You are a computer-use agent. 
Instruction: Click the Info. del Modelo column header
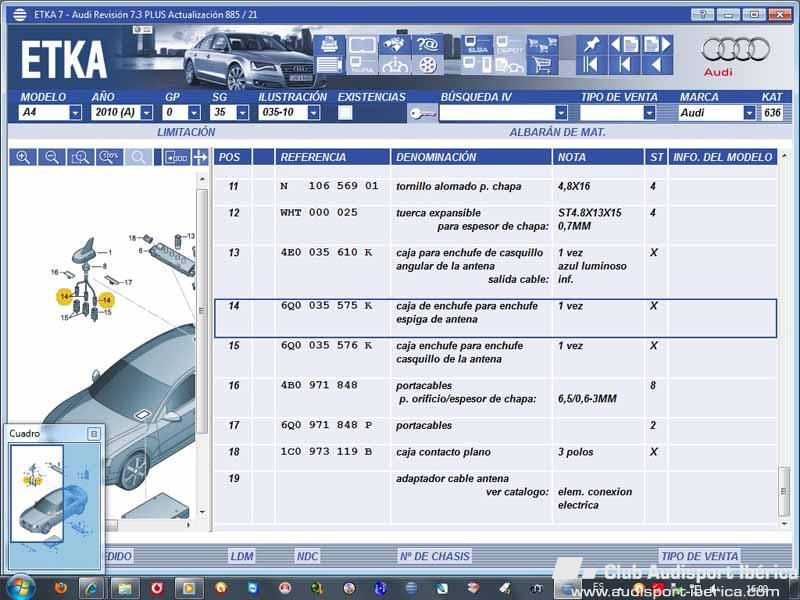722,157
